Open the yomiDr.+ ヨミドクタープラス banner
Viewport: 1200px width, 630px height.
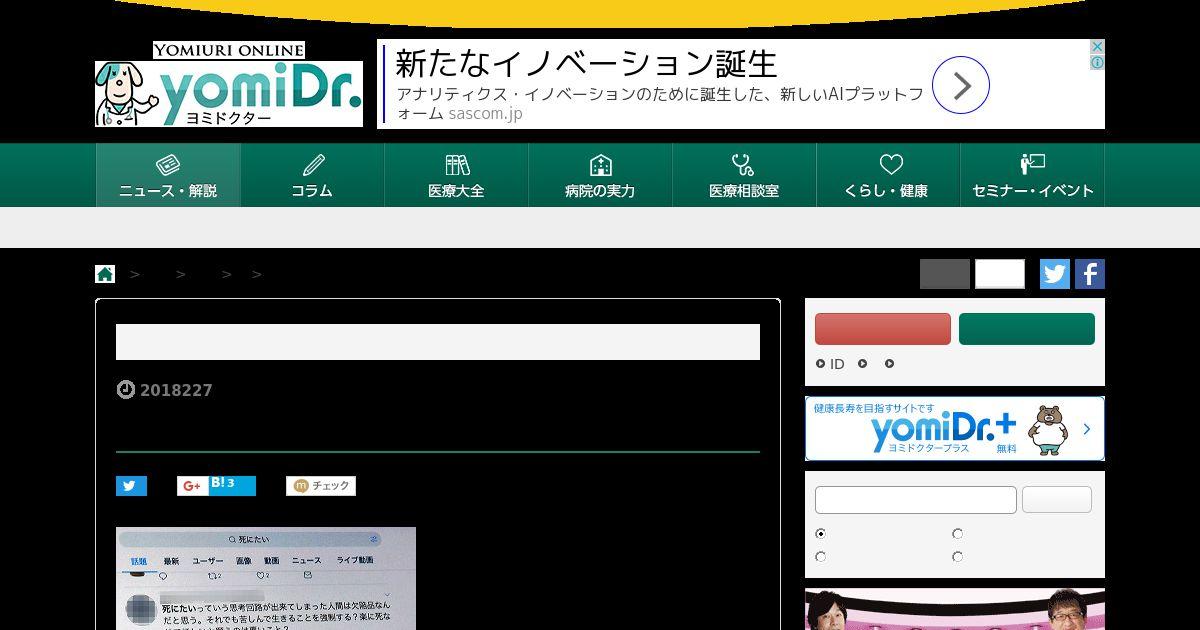click(x=955, y=429)
